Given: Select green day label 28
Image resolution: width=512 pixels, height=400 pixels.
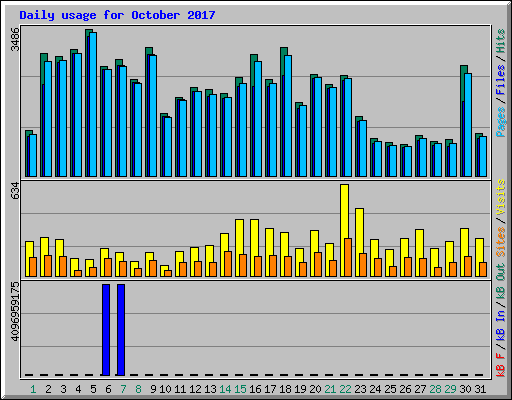Looking at the screenshot, I should click(x=435, y=389).
